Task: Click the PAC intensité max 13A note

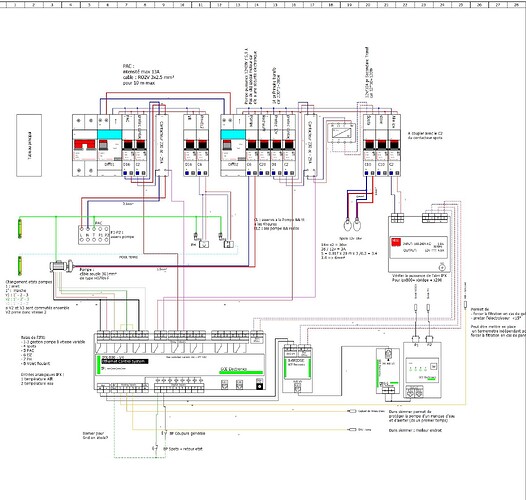Action: pyautogui.click(x=149, y=74)
